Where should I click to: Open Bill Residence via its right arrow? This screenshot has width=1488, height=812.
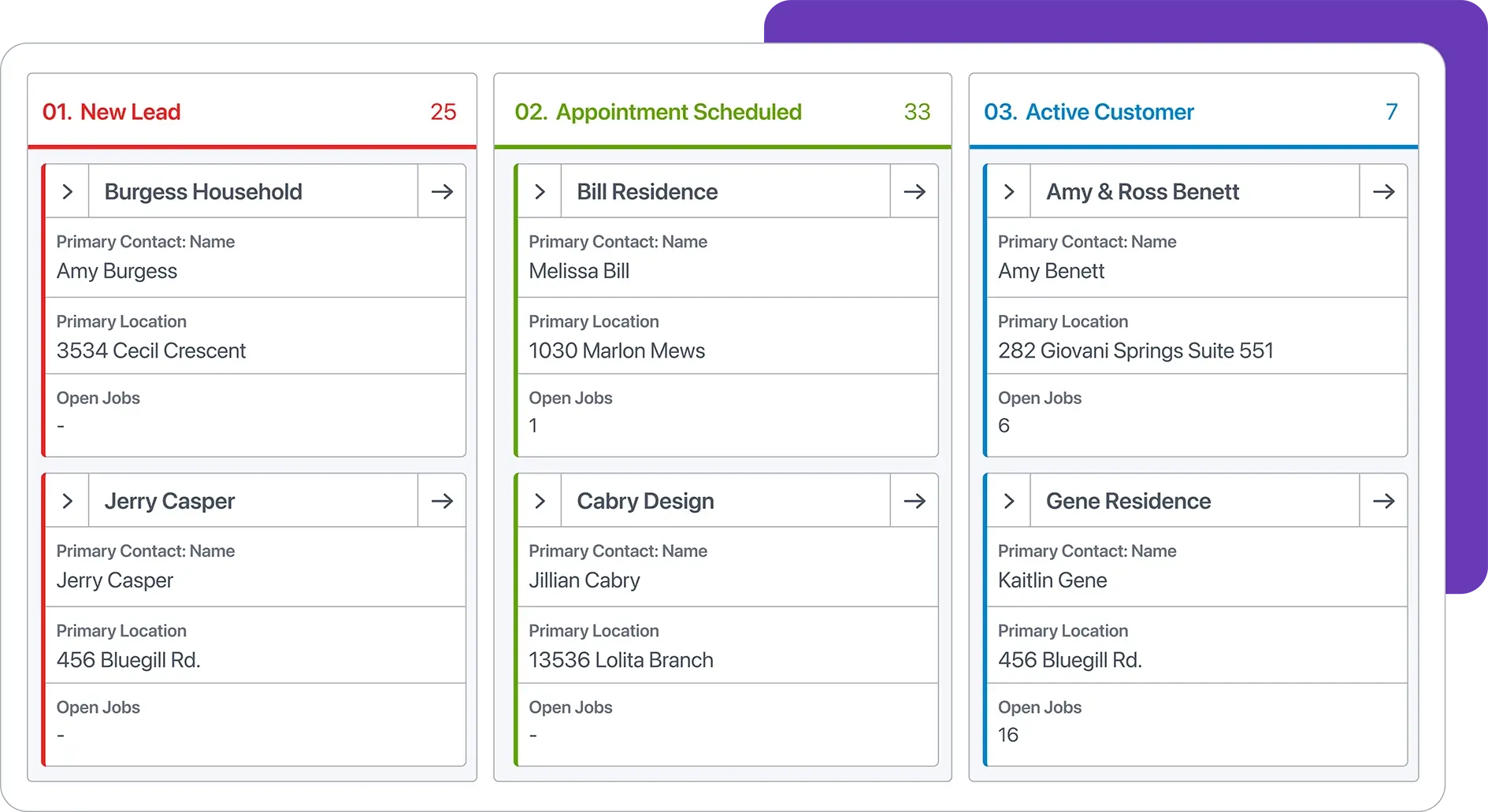coord(914,191)
